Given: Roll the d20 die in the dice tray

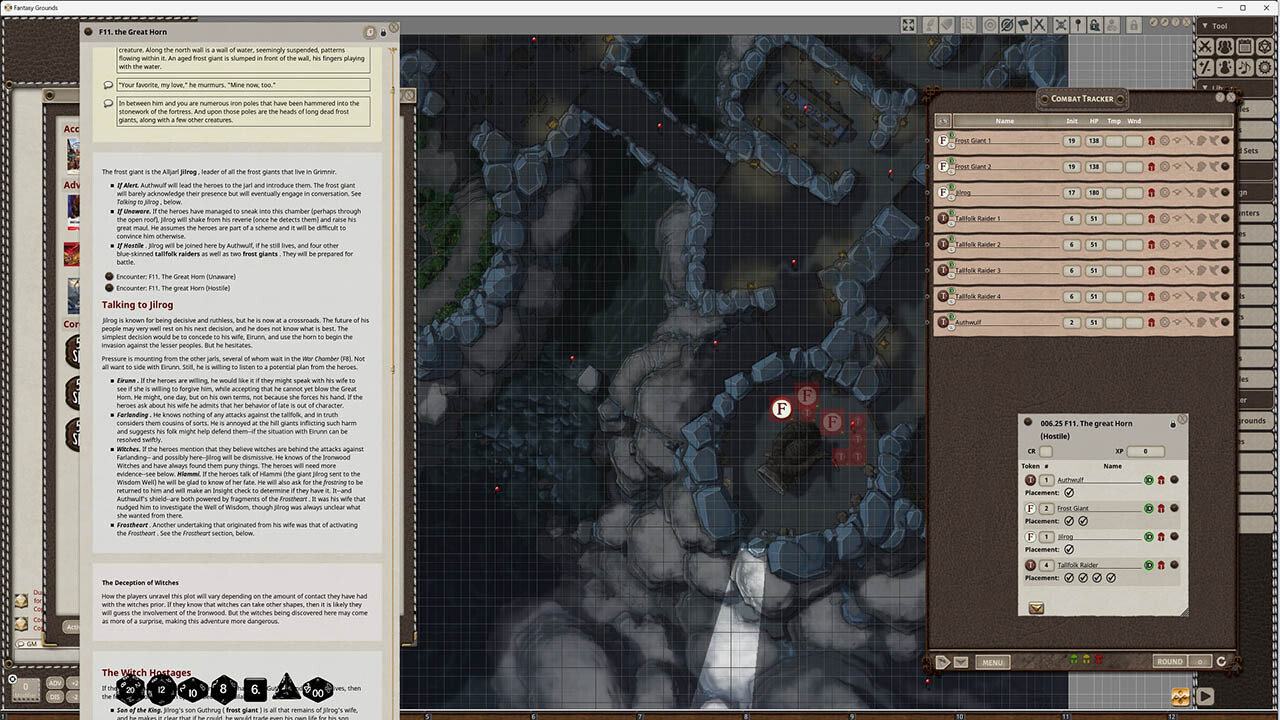Looking at the screenshot, I should tap(130, 690).
